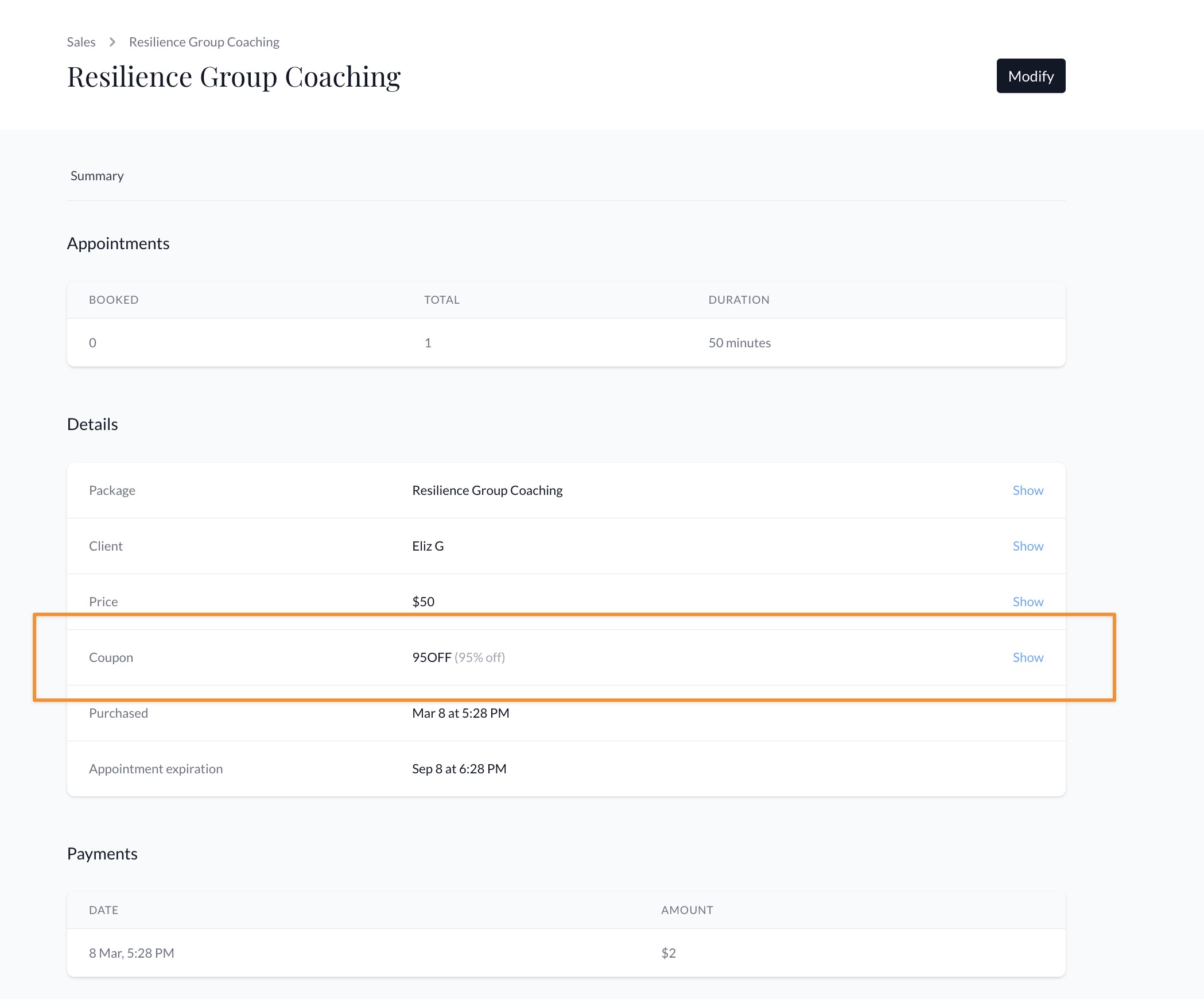Screen dimensions: 1204x999
Task: Click the $2 payment amount
Action: [668, 953]
